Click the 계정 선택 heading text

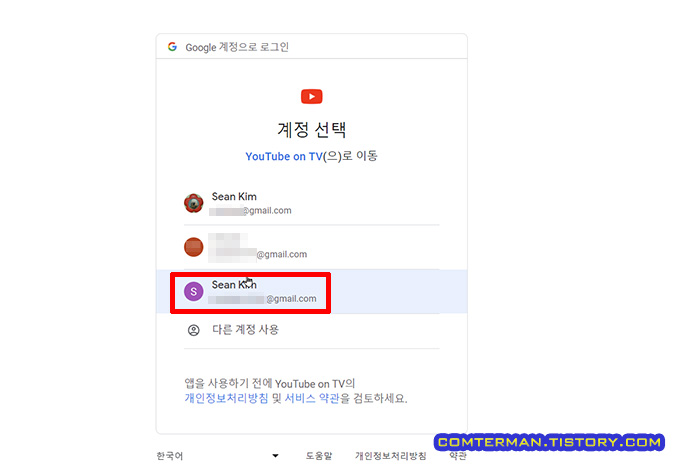click(x=312, y=130)
